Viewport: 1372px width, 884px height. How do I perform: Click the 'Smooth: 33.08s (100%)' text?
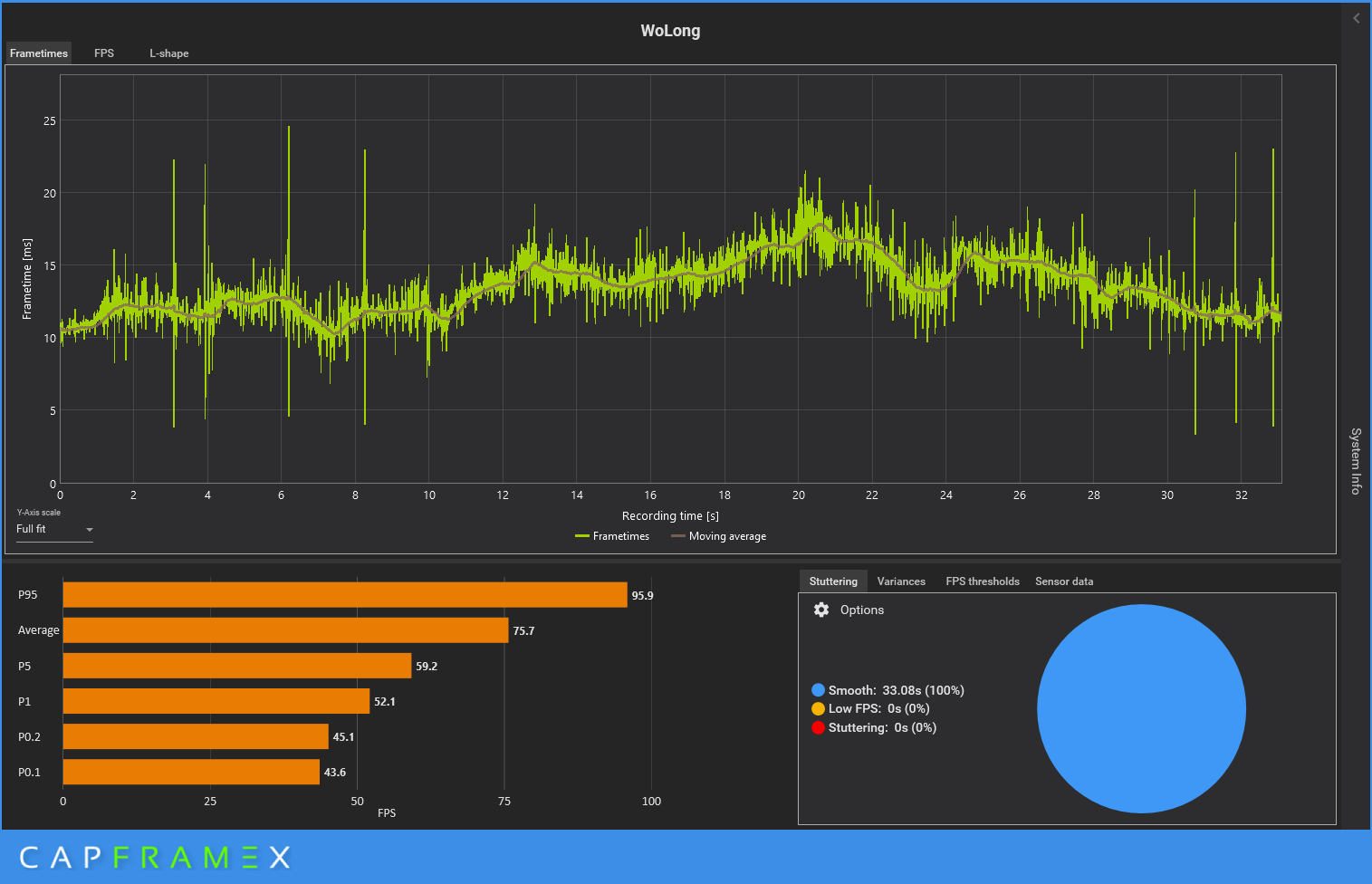[897, 690]
